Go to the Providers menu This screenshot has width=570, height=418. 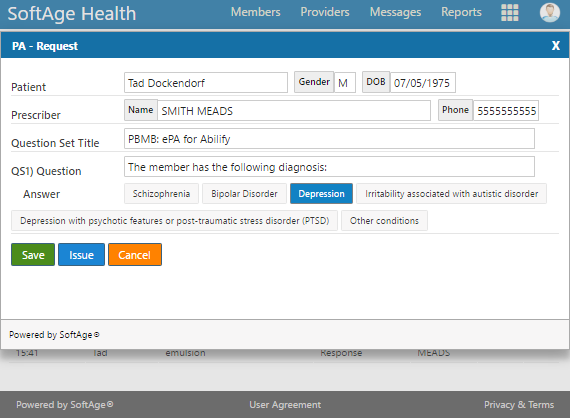pyautogui.click(x=325, y=12)
